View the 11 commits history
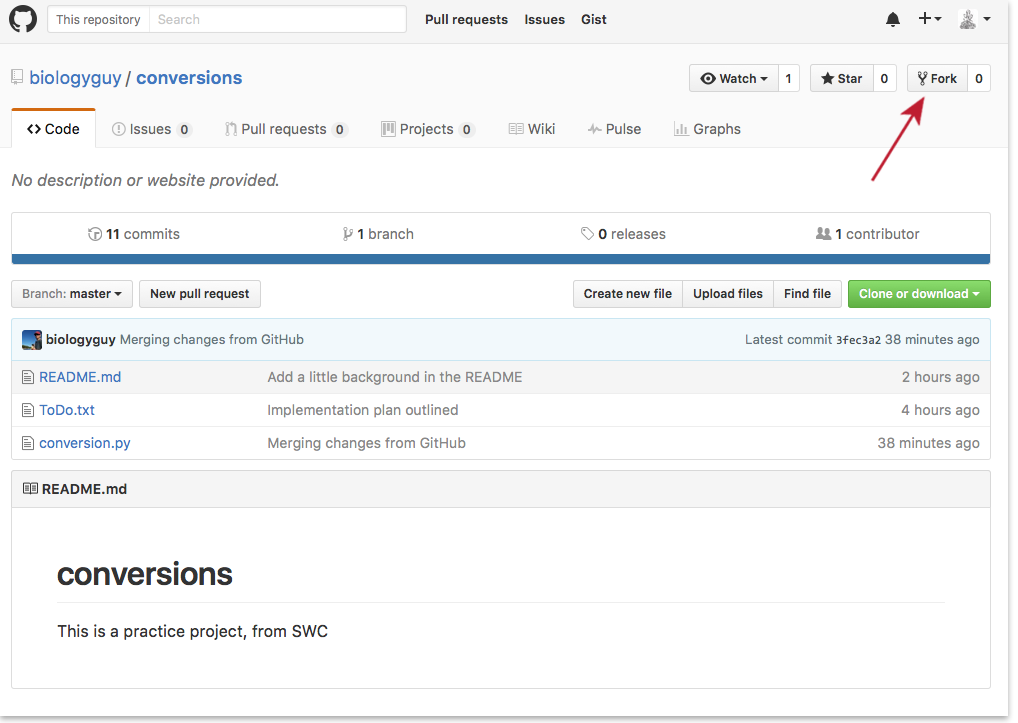This screenshot has width=1018, height=723. (x=134, y=234)
